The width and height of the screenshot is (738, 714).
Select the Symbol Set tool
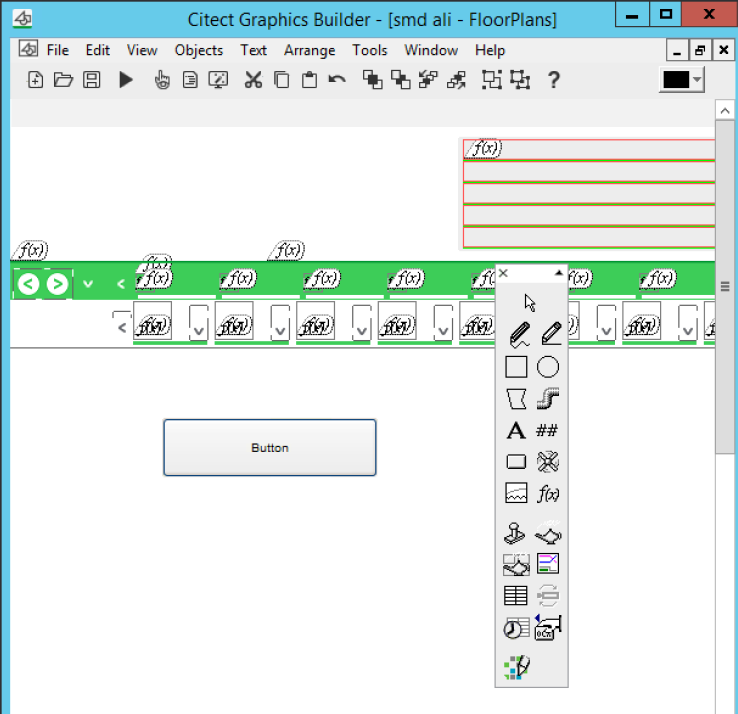click(x=548, y=462)
